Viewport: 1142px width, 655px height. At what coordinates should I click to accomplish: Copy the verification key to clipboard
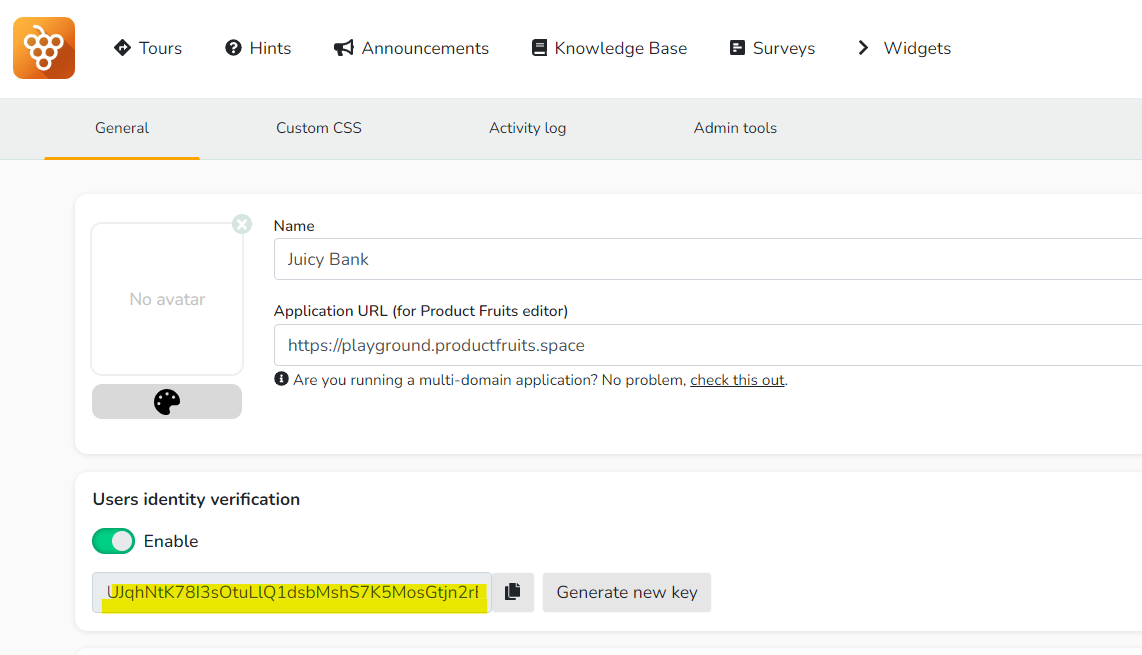[x=513, y=592]
